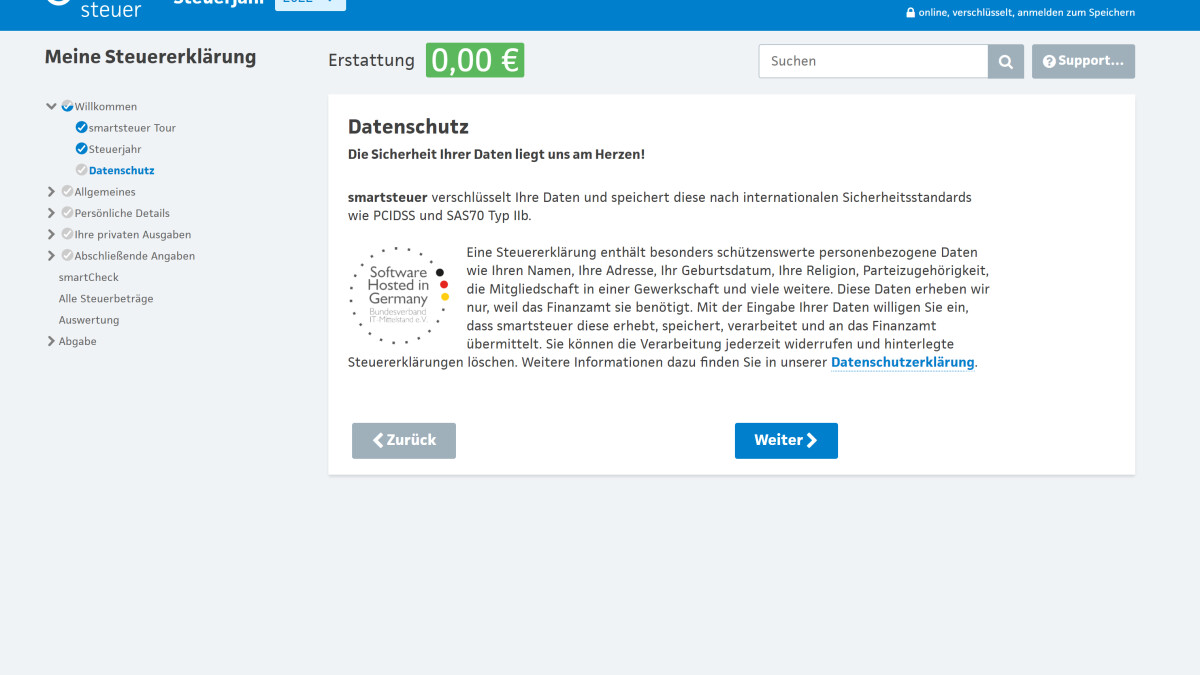
Task: Click the Zurück button
Action: [403, 440]
